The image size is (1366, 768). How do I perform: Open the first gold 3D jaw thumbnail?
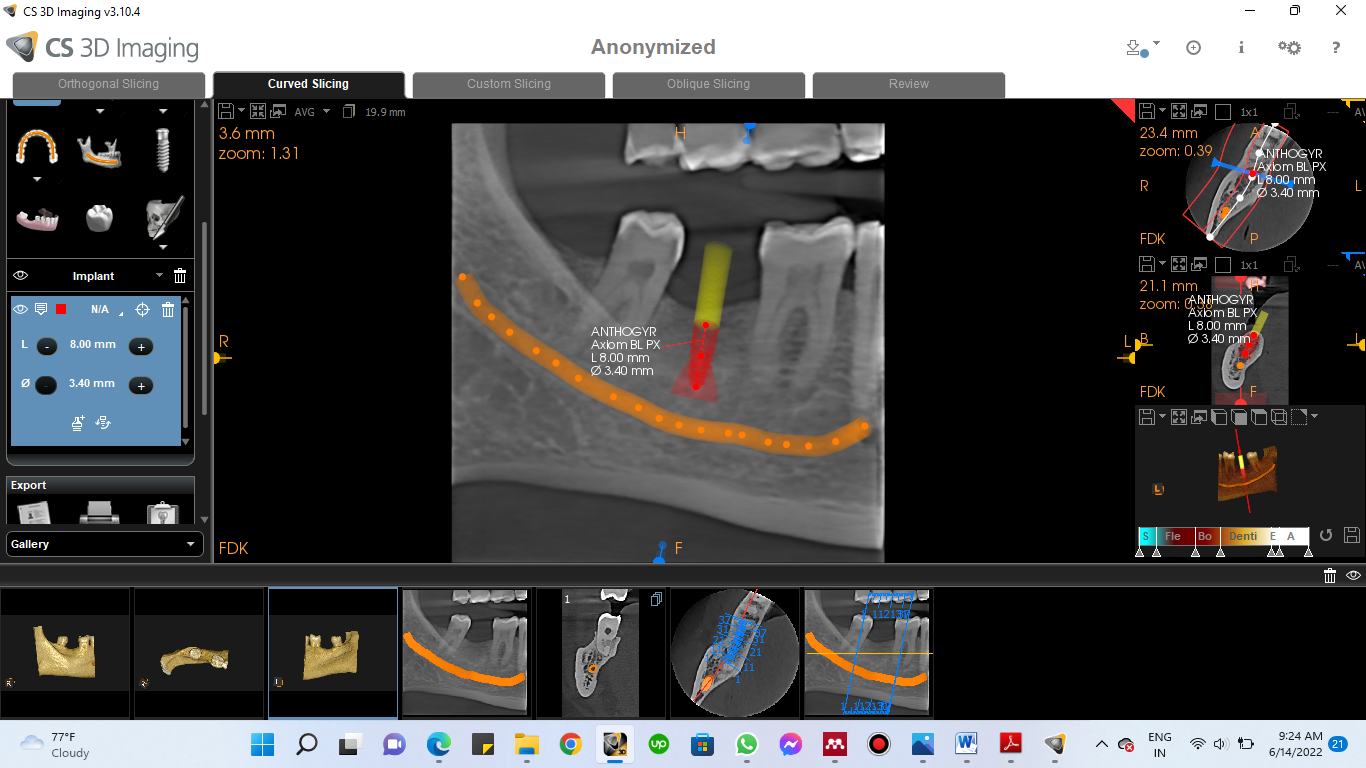tap(65, 653)
